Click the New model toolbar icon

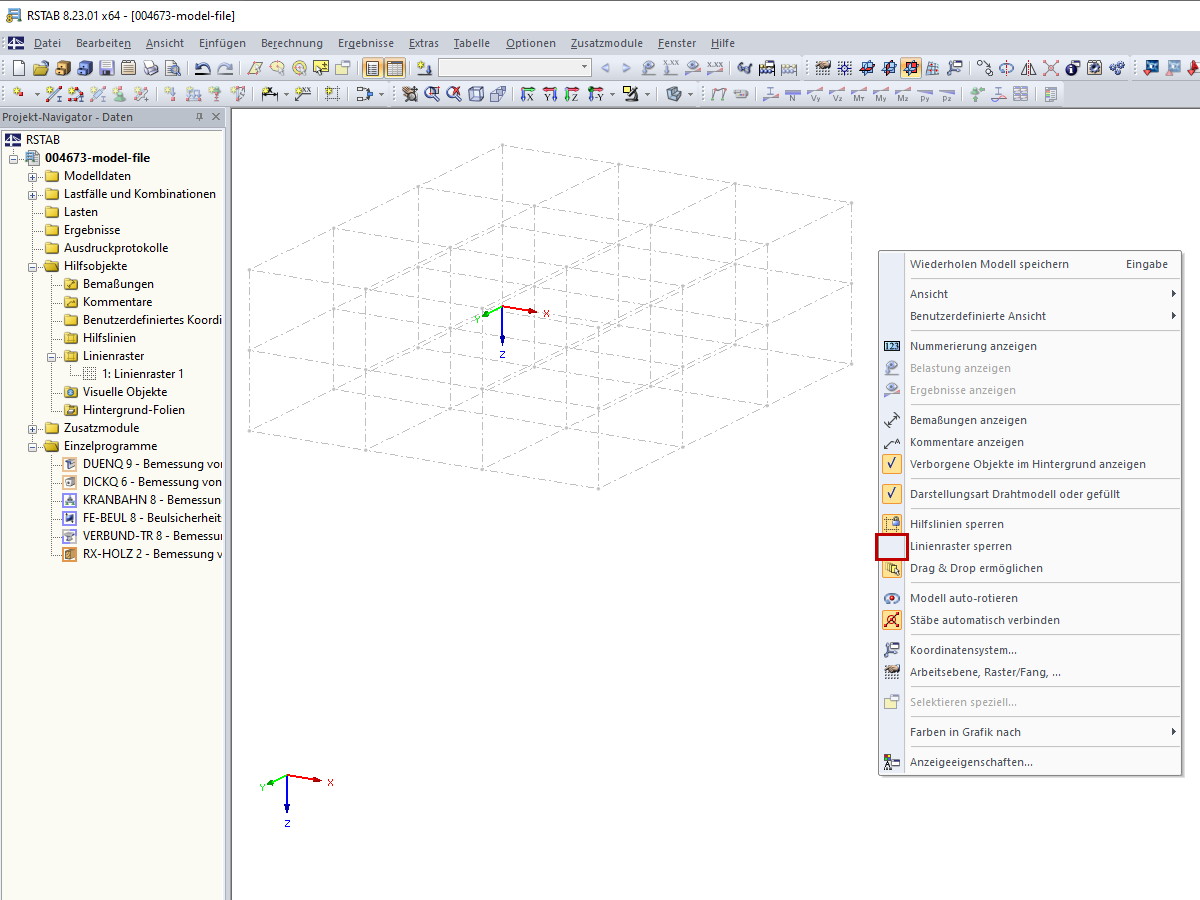pos(19,68)
